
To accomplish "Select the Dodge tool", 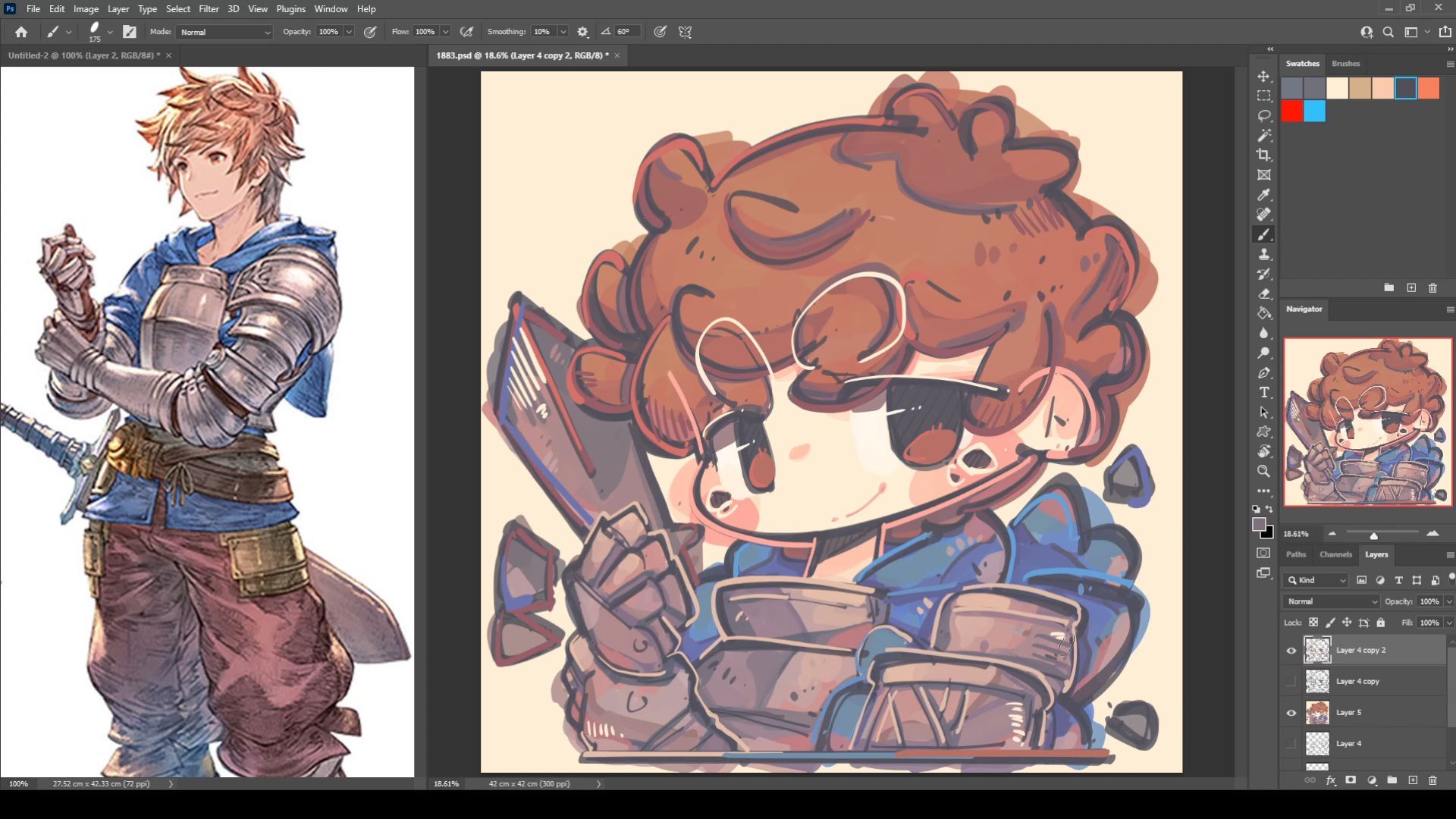I will pos(1263,353).
